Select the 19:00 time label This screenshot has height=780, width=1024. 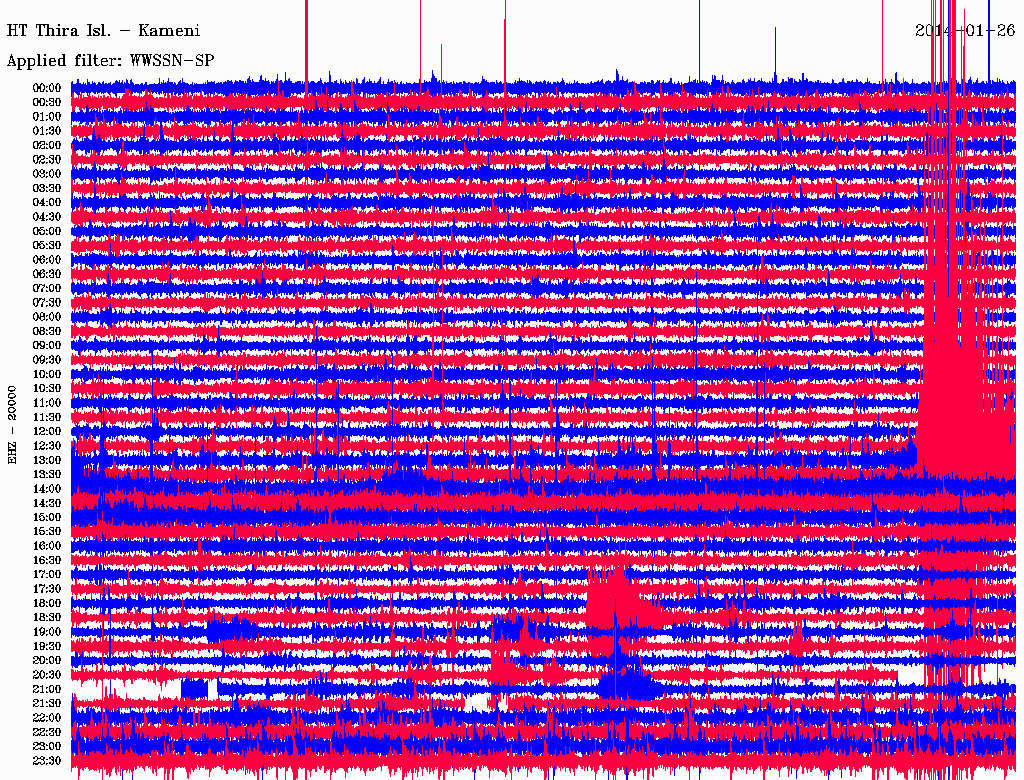[x=47, y=632]
